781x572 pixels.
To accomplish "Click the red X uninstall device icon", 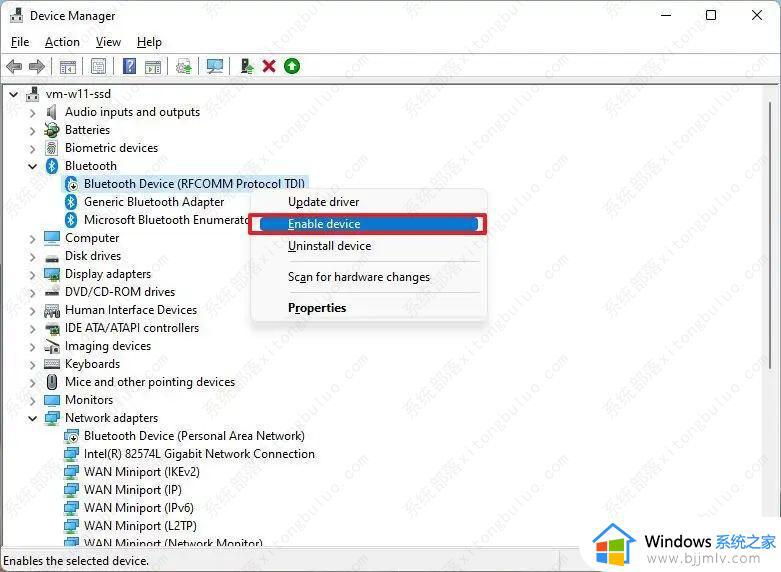I will pos(269,66).
